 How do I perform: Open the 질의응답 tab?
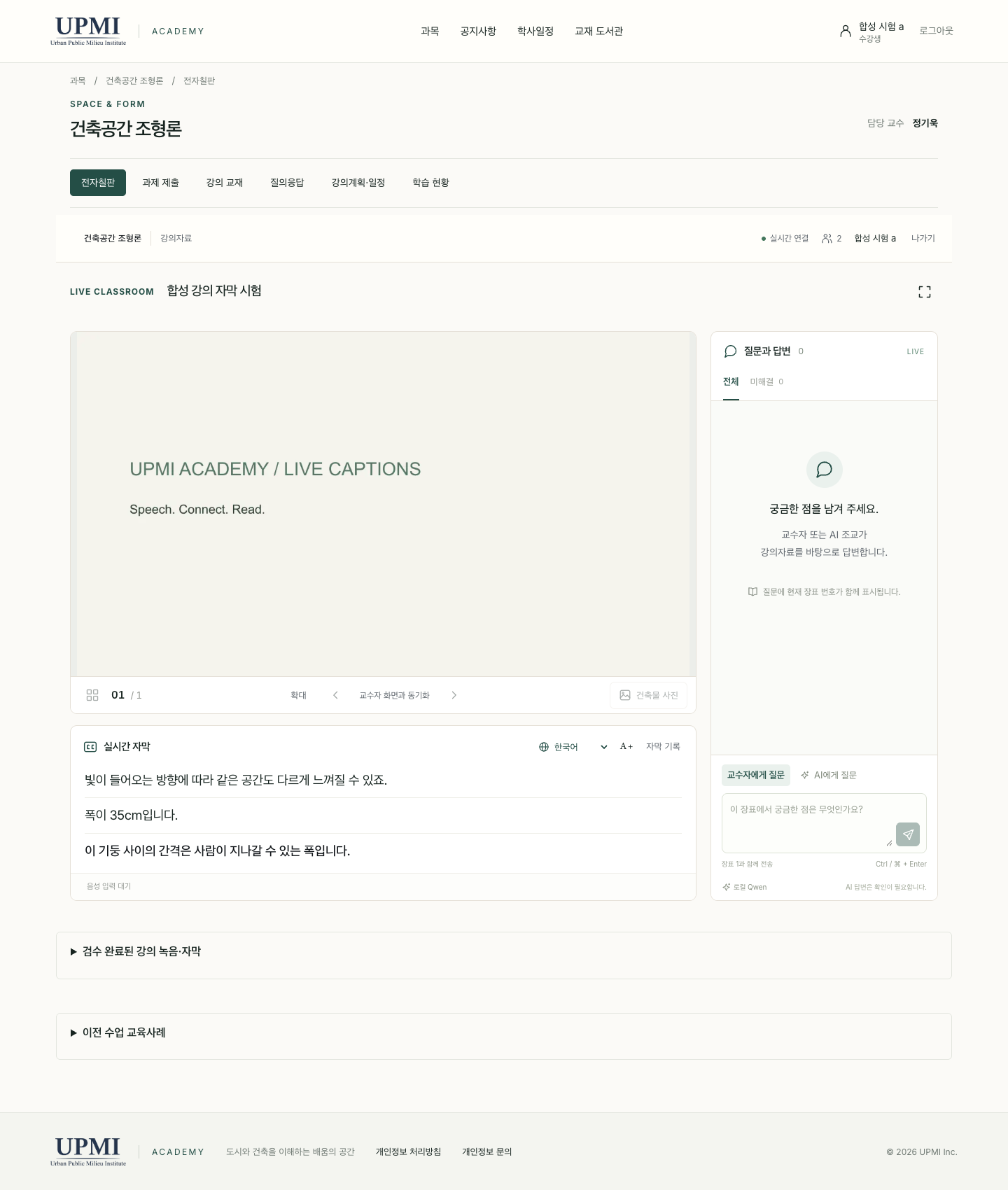point(287,183)
